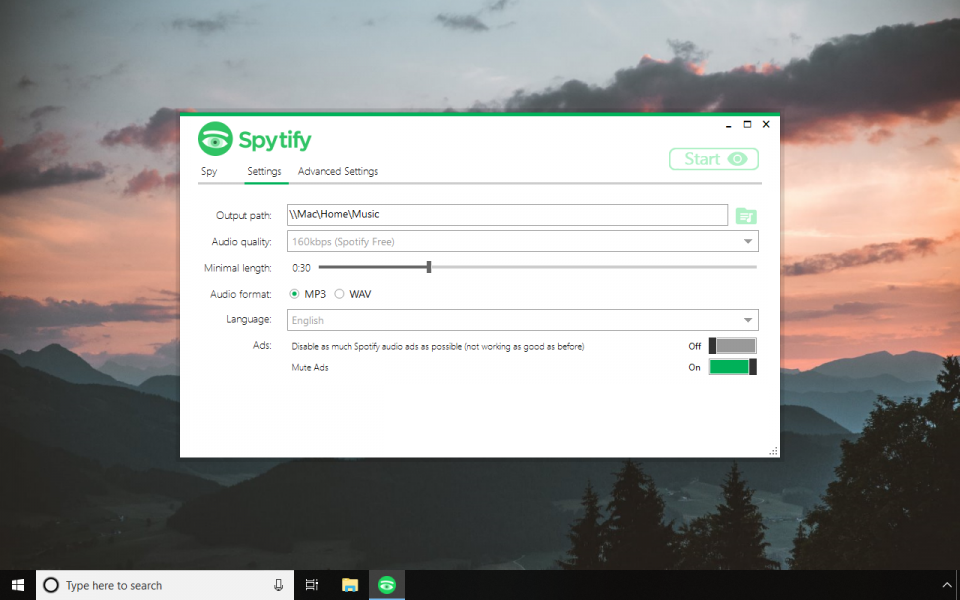Click the Start button to begin spying
Screen dimensions: 960x600
click(x=714, y=159)
